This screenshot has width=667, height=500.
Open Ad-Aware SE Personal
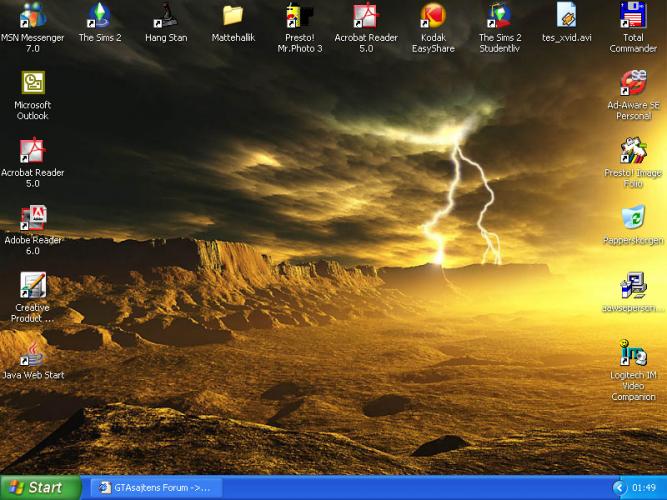[633, 84]
